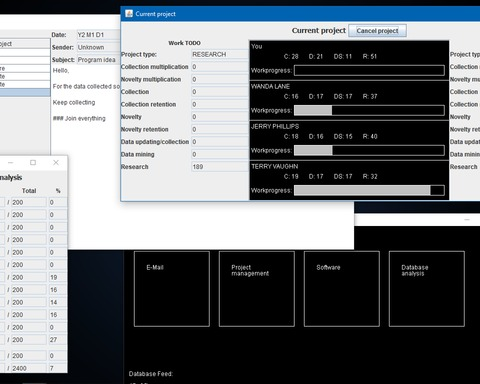Select the highlighted row in the email list

pos(25,92)
